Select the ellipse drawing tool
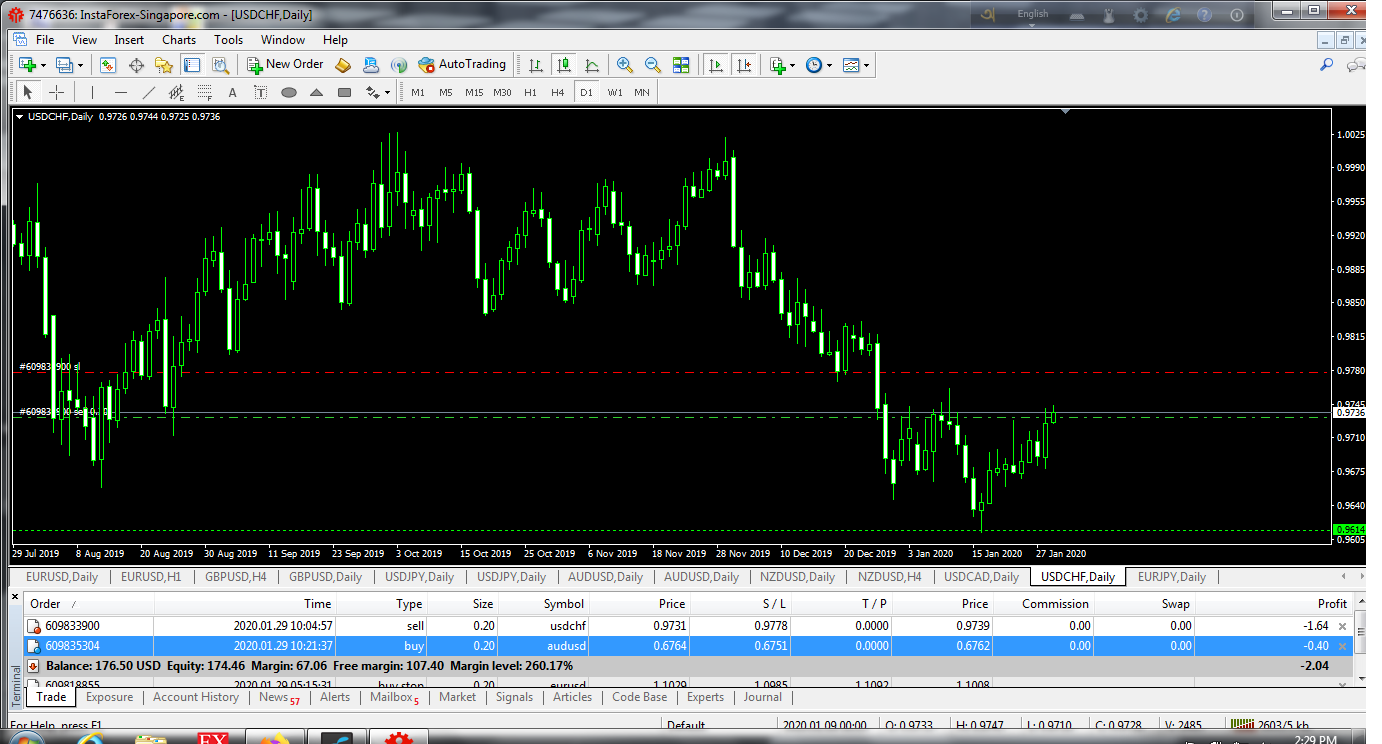Viewport: 1382px width, 744px height. pos(289,92)
